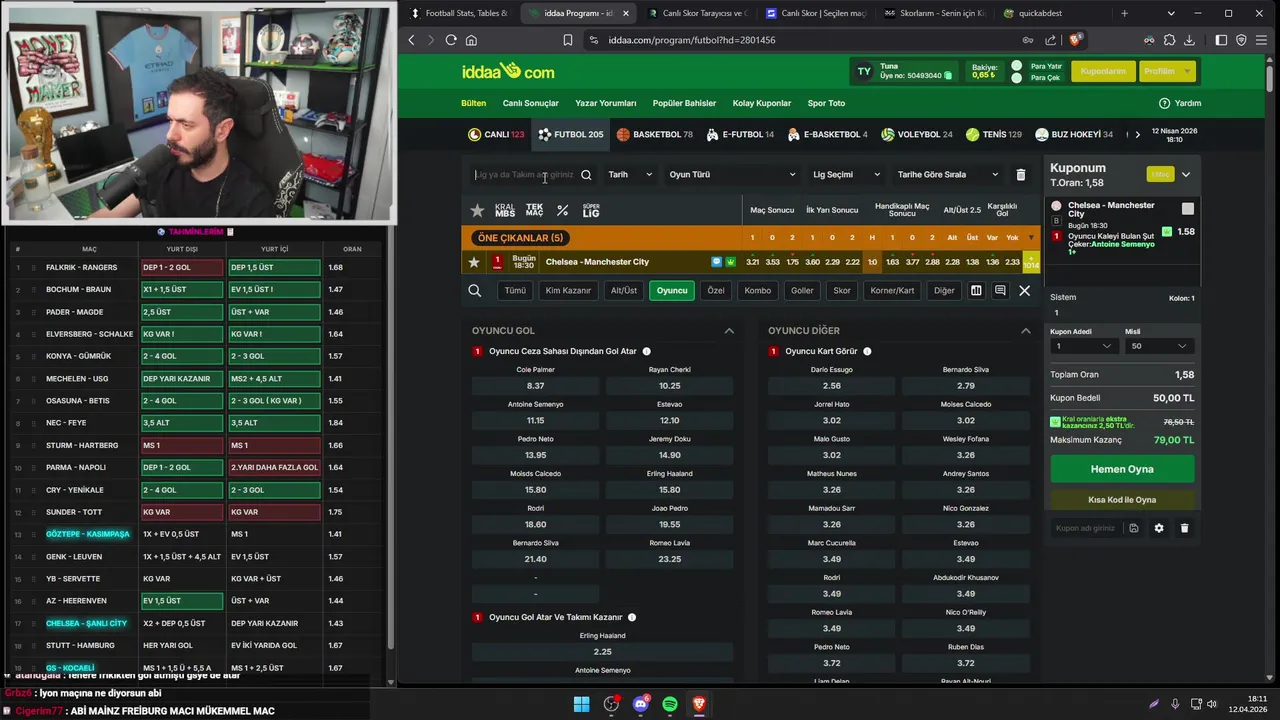Bookmark this page in the address bar
Screen dimensions: 1280x720
tap(567, 40)
